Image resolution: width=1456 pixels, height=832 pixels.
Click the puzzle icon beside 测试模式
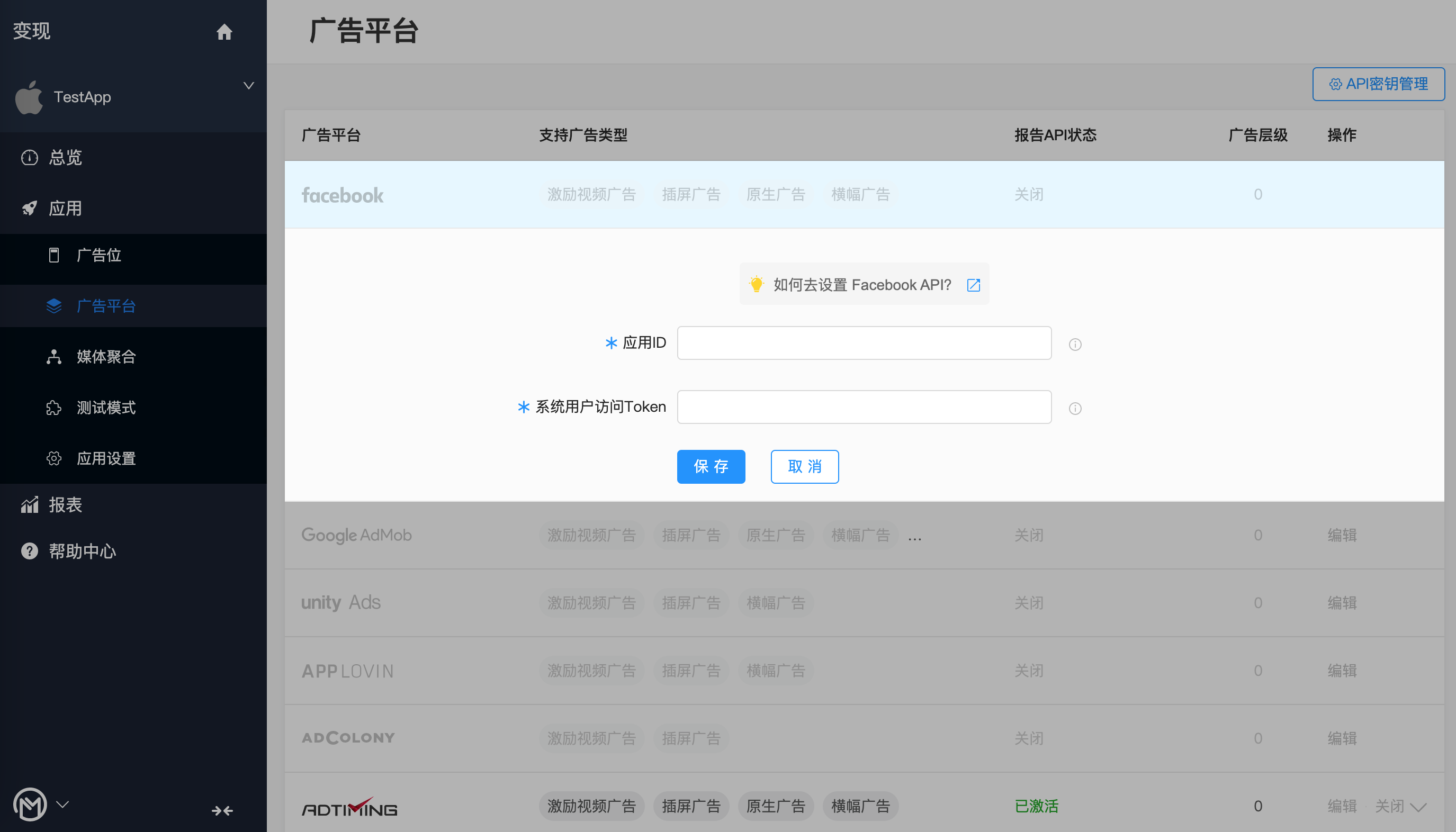click(53, 408)
